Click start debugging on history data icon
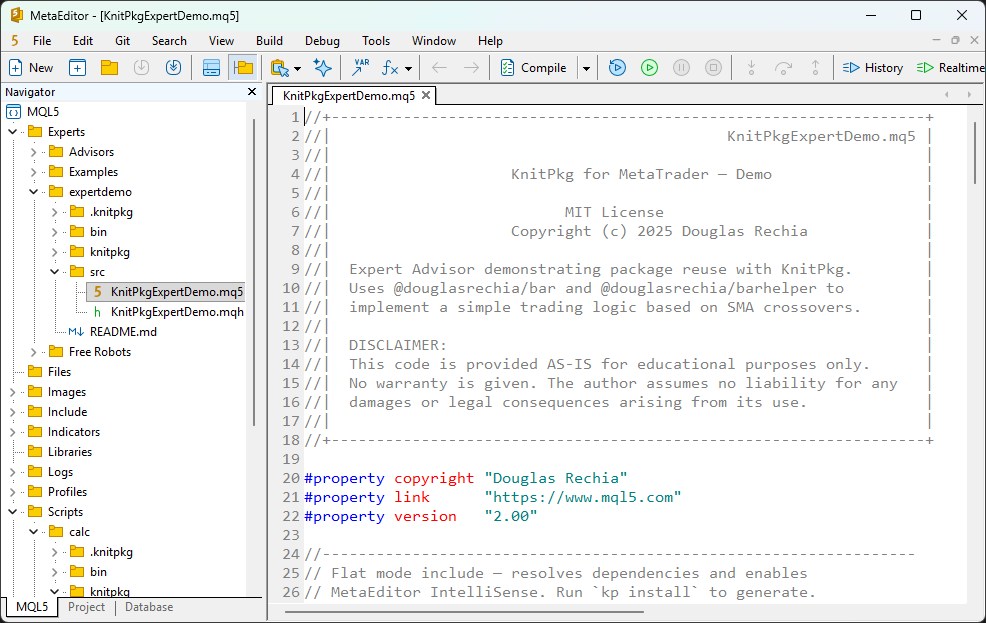 617,68
